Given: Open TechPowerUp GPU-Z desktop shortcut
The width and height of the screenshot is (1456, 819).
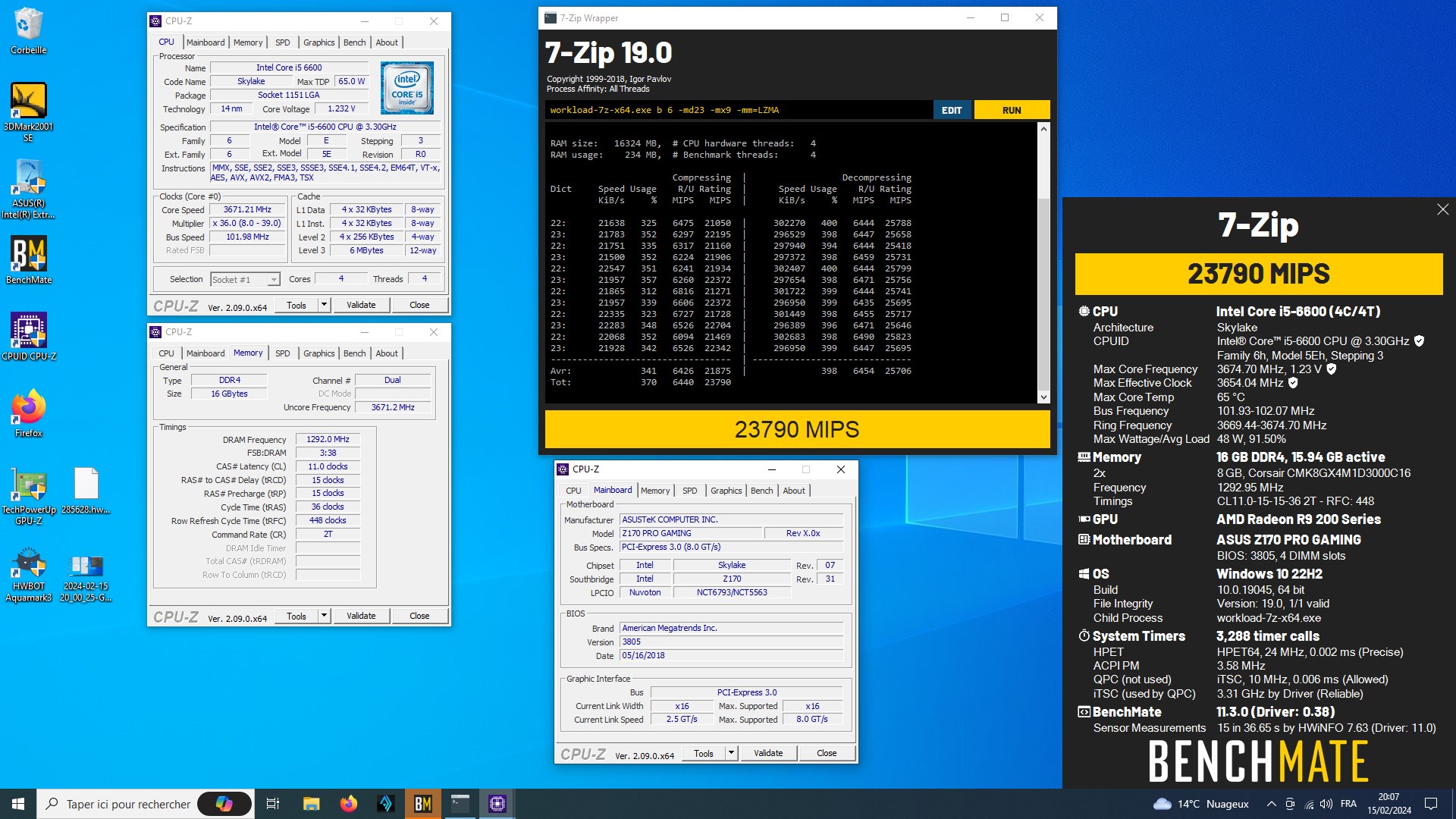Looking at the screenshot, I should click(x=28, y=497).
